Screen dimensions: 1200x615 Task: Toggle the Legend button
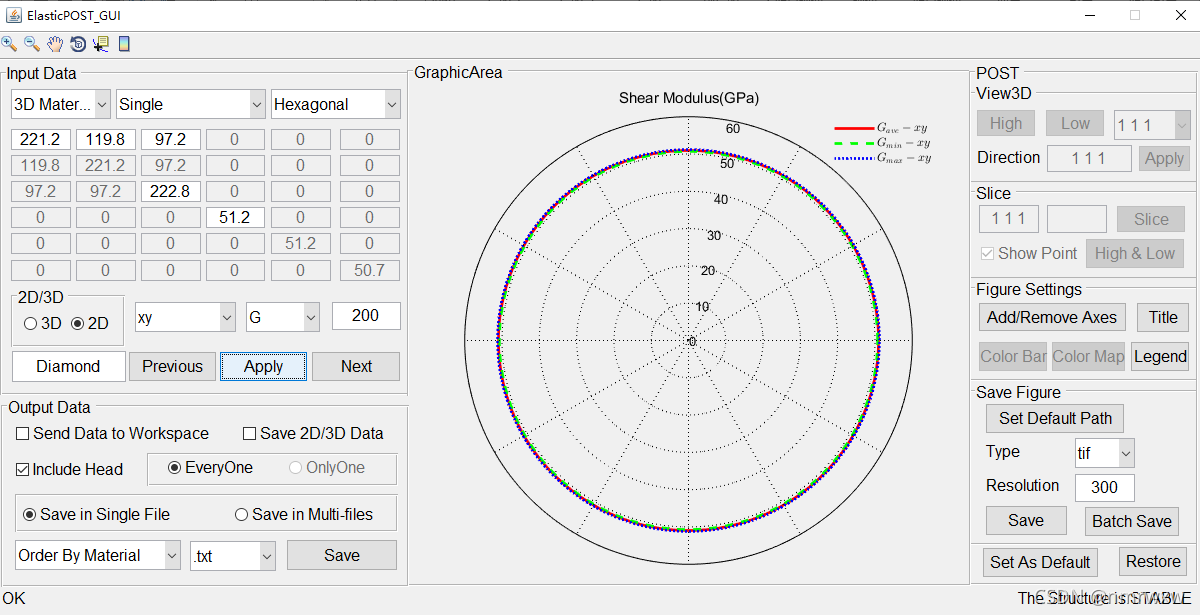point(1160,356)
